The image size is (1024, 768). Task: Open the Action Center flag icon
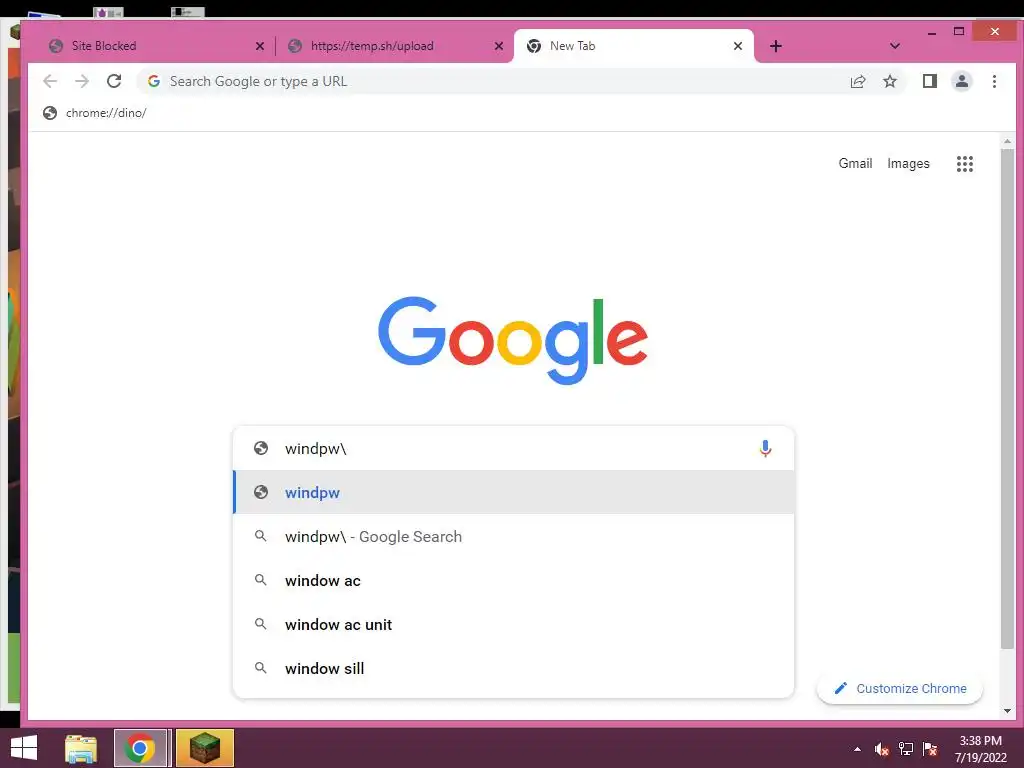click(930, 749)
